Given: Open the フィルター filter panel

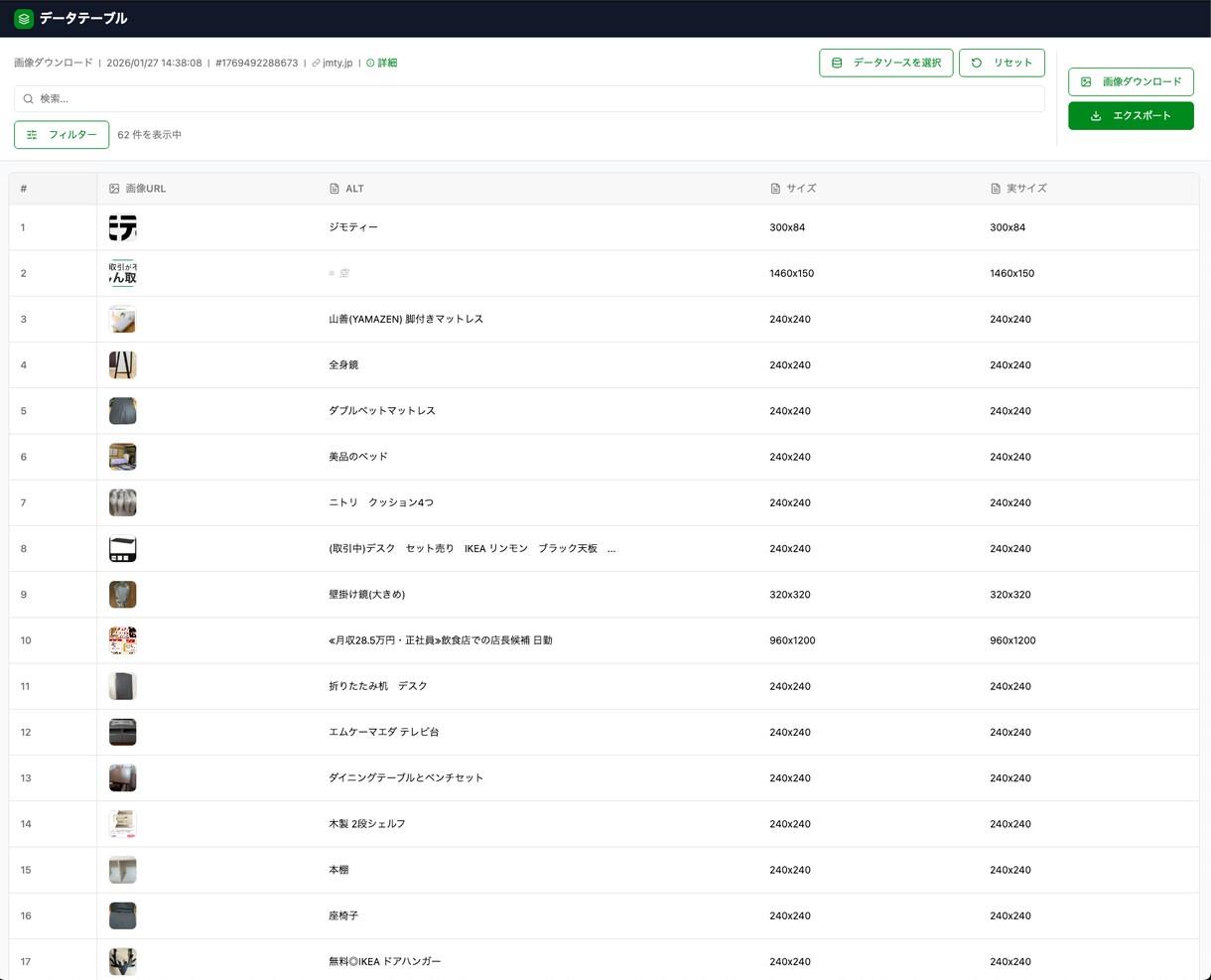Looking at the screenshot, I should point(62,134).
